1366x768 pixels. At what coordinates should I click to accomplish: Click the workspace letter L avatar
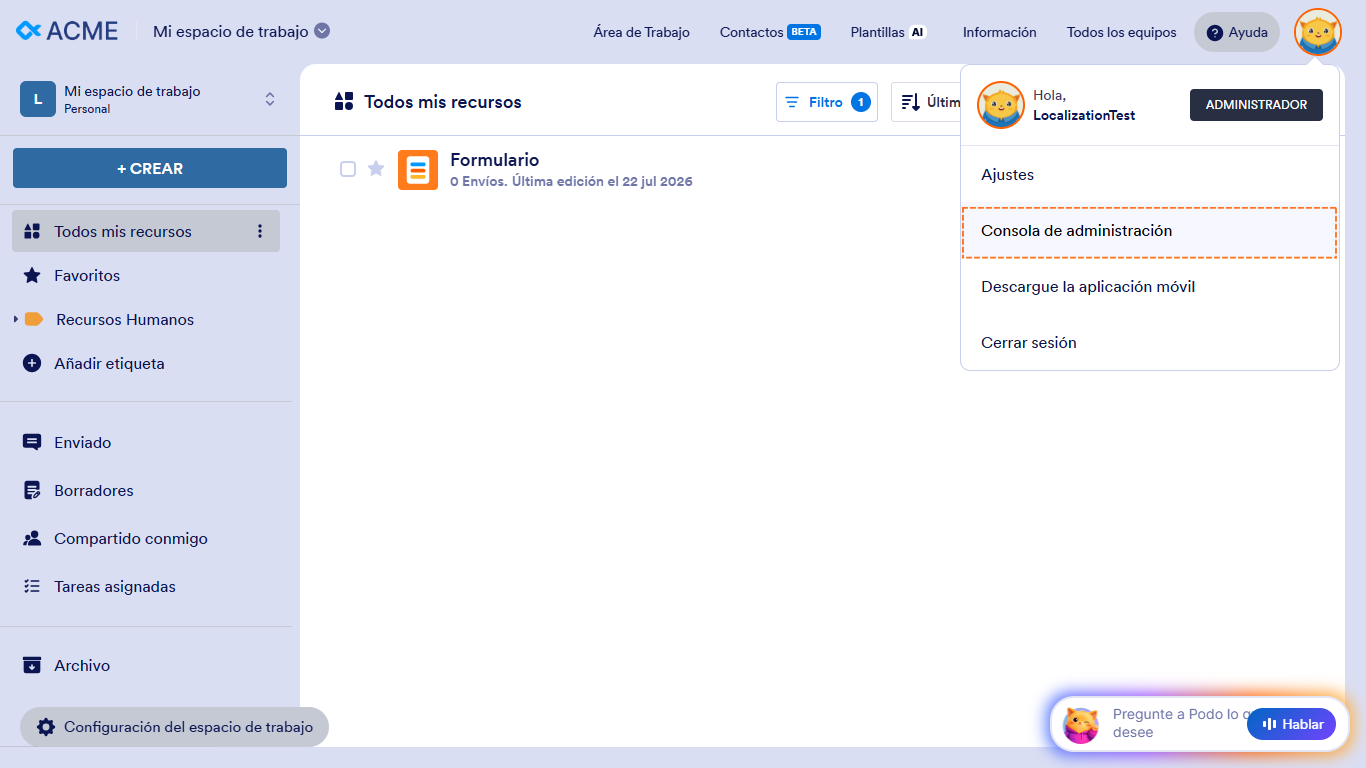pos(38,99)
